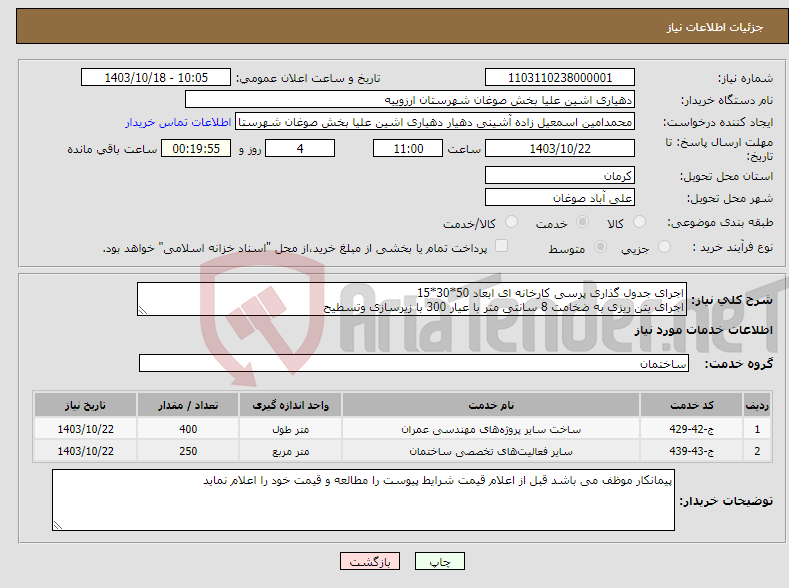The image size is (789, 588).
Task: Click the نام خدمت column header
Action: coord(491,405)
